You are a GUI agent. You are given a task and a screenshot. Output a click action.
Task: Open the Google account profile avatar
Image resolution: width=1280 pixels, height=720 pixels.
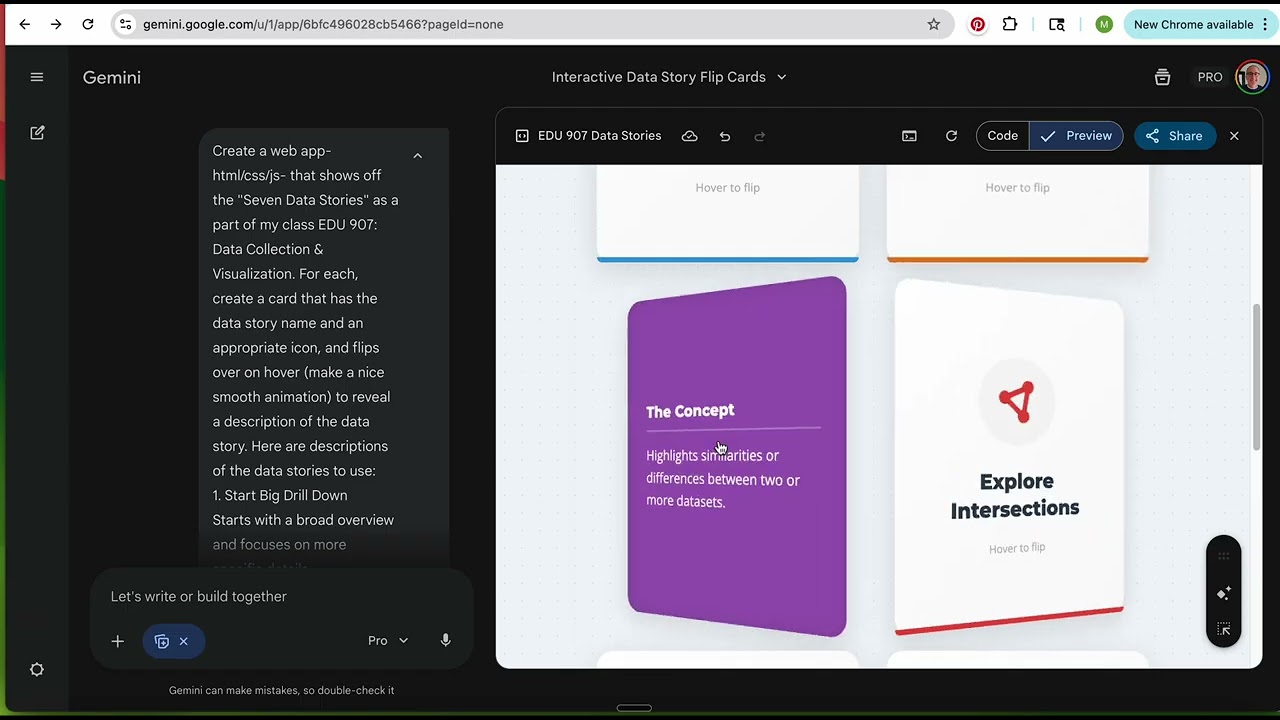(x=1252, y=77)
